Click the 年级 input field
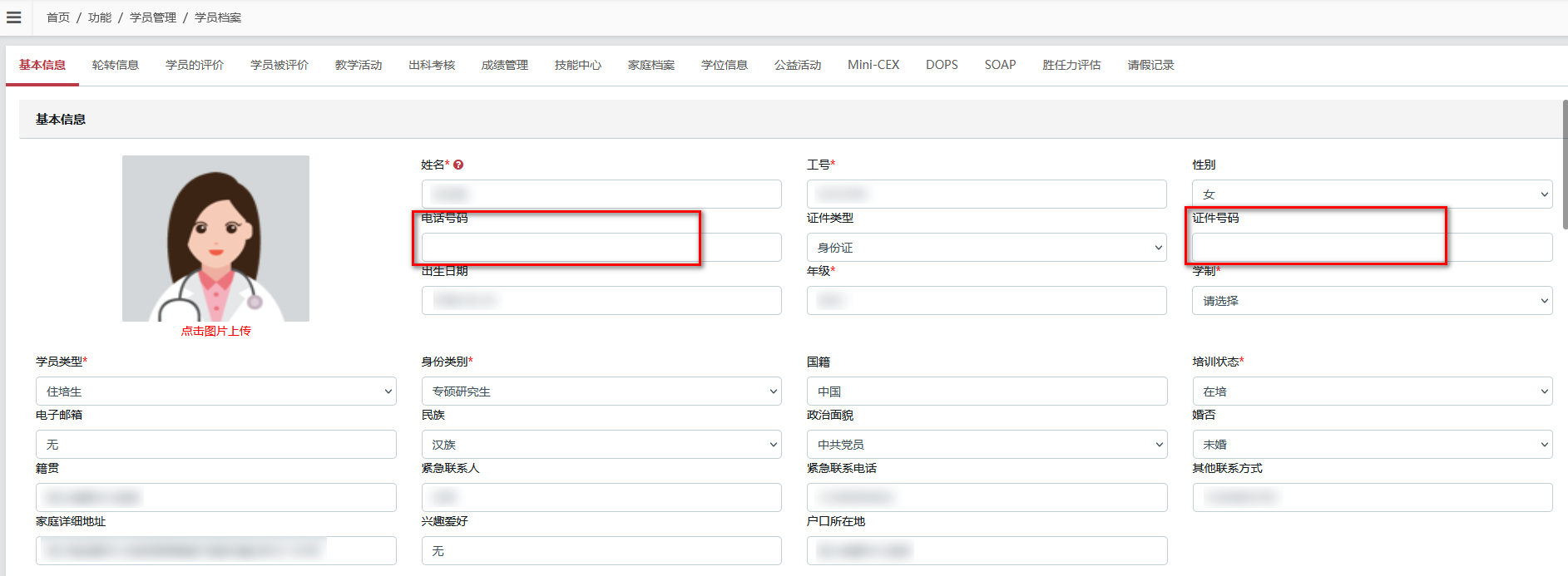The width and height of the screenshot is (1568, 576). pos(987,300)
